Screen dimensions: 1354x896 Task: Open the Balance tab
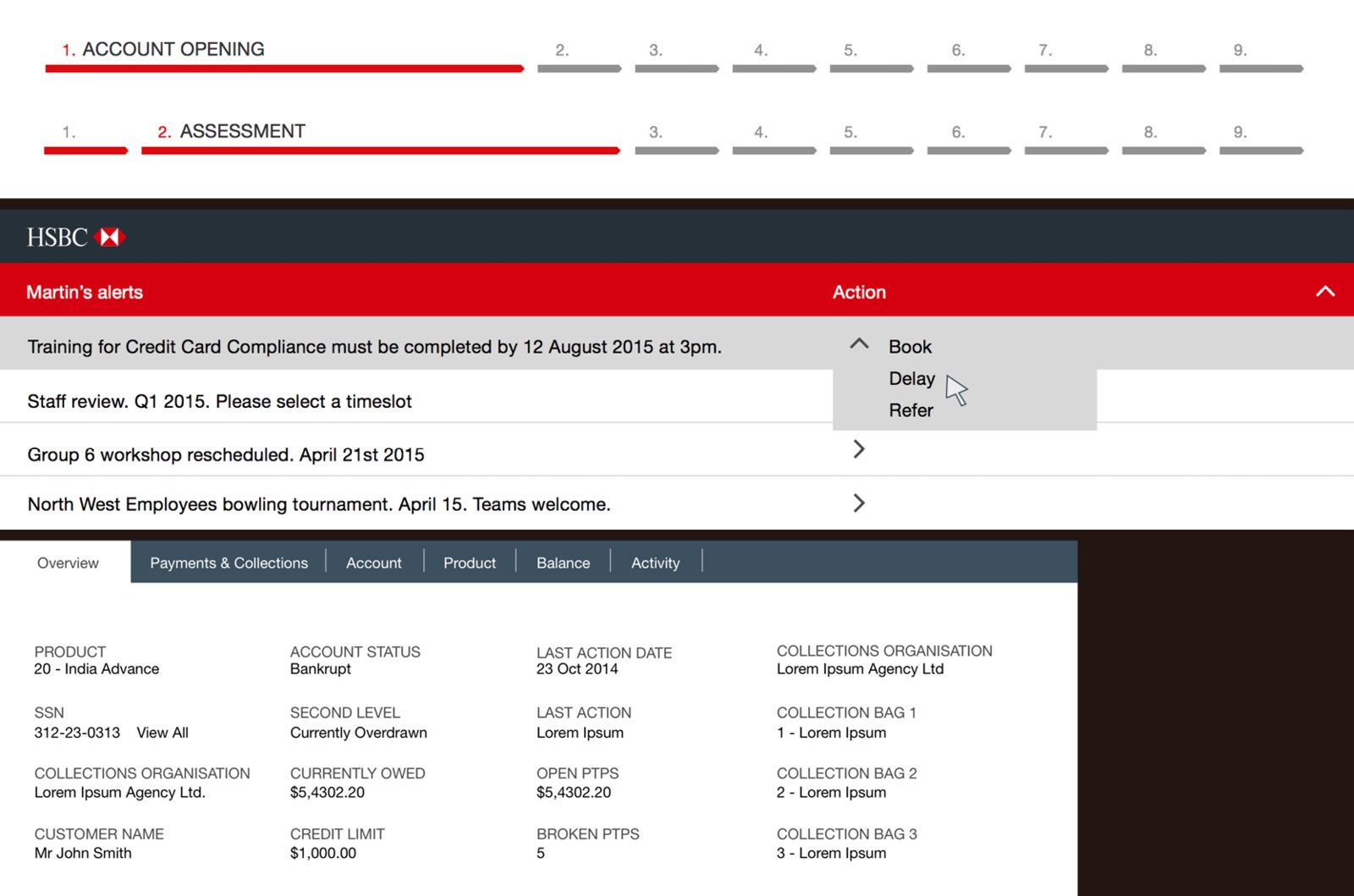click(x=563, y=563)
